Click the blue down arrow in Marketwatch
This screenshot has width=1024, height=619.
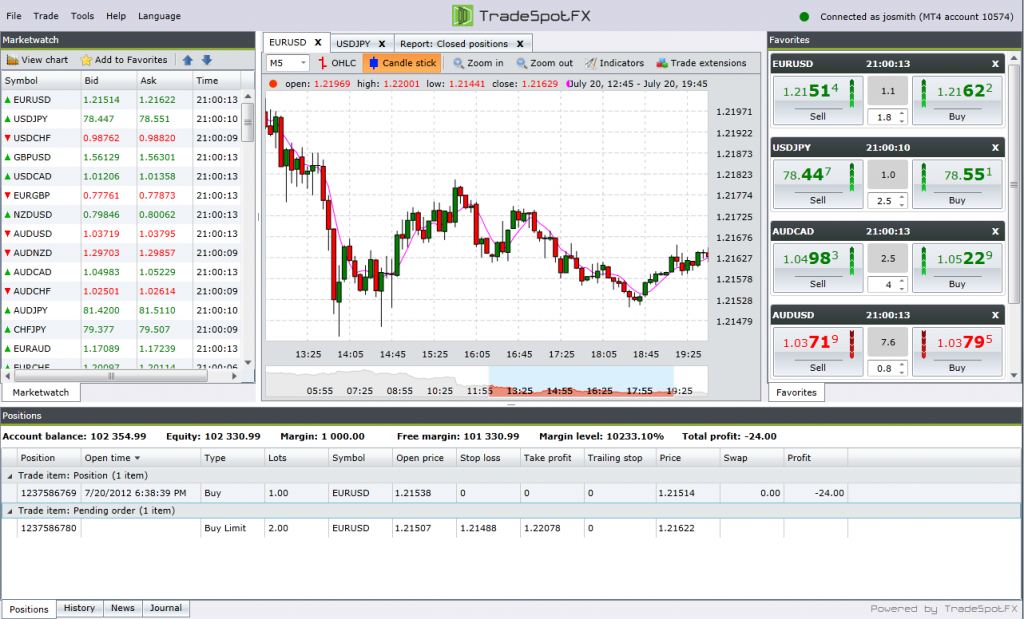click(207, 60)
